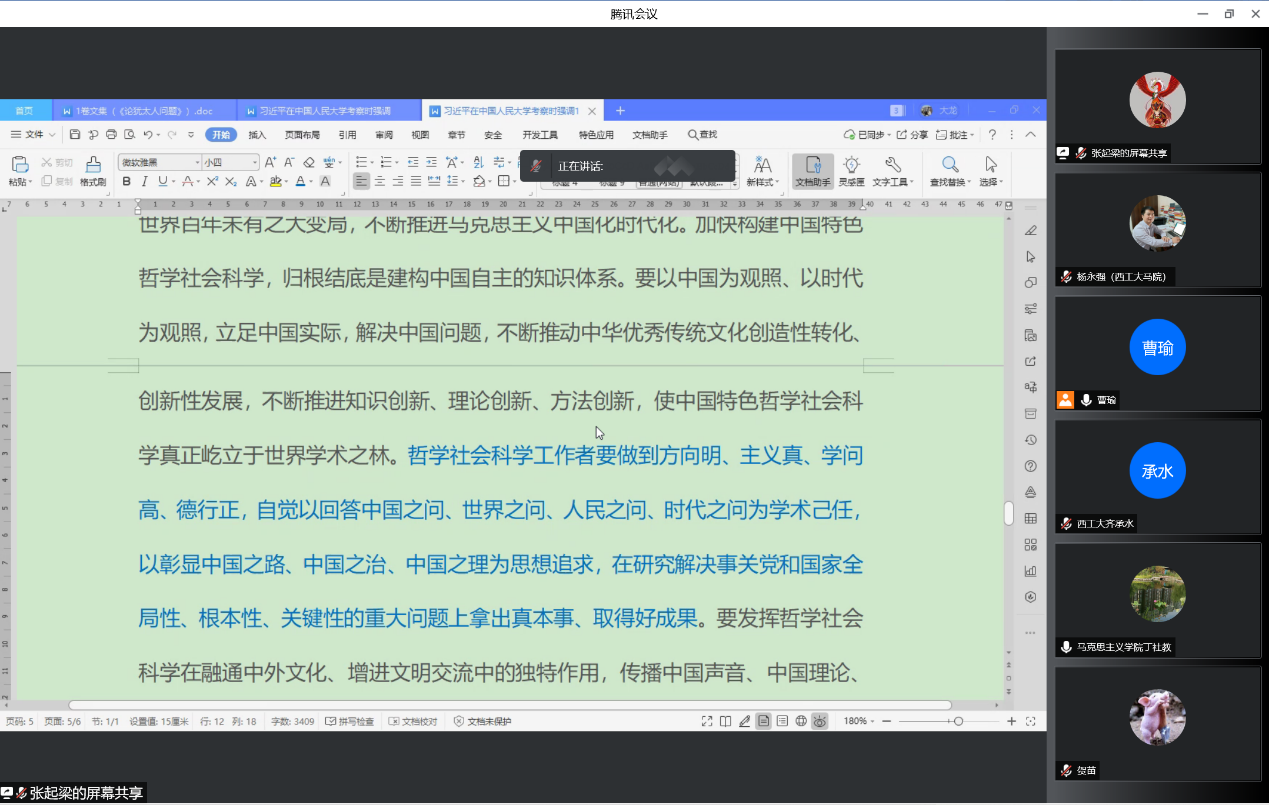
Task: Toggle Italic formatting in the ribbon
Action: coord(145,182)
